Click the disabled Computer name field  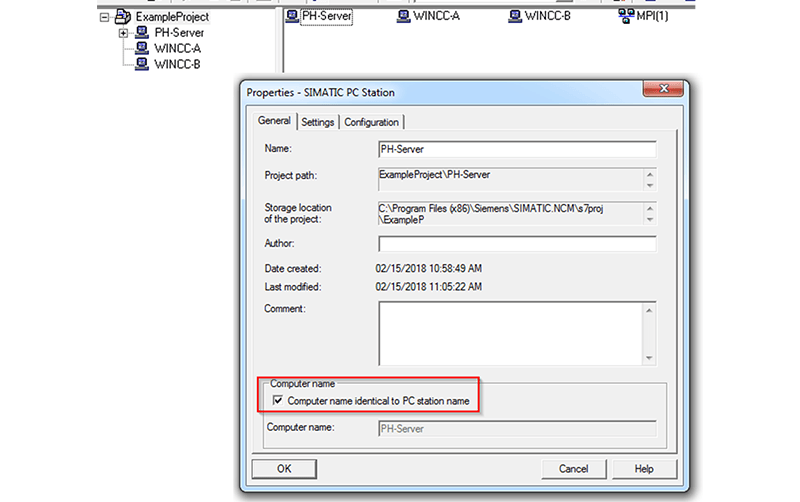[x=517, y=429]
